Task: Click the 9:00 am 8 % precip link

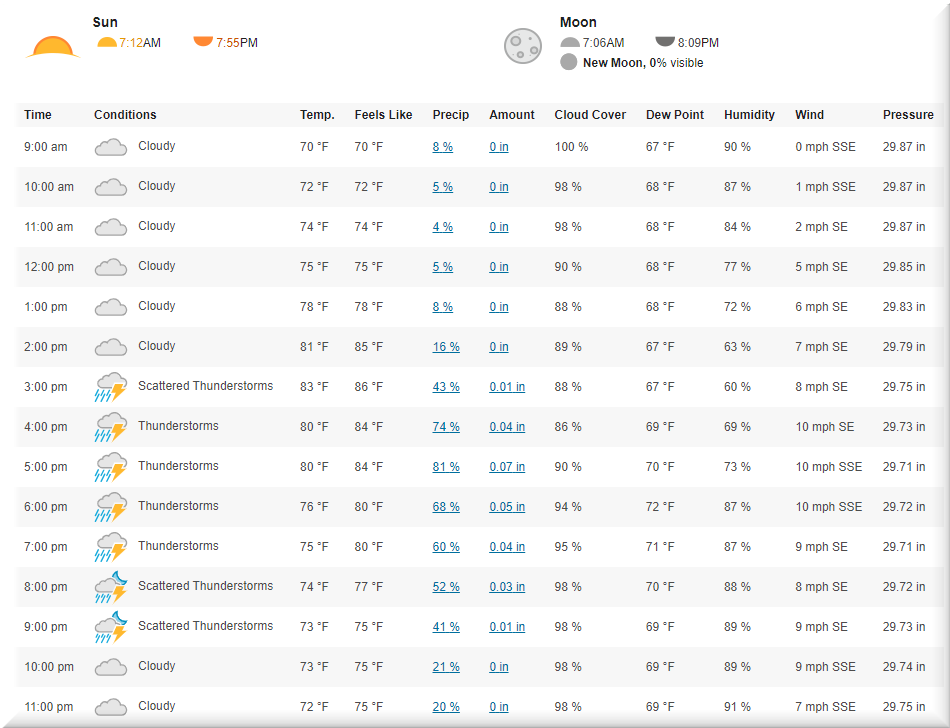Action: coord(442,147)
